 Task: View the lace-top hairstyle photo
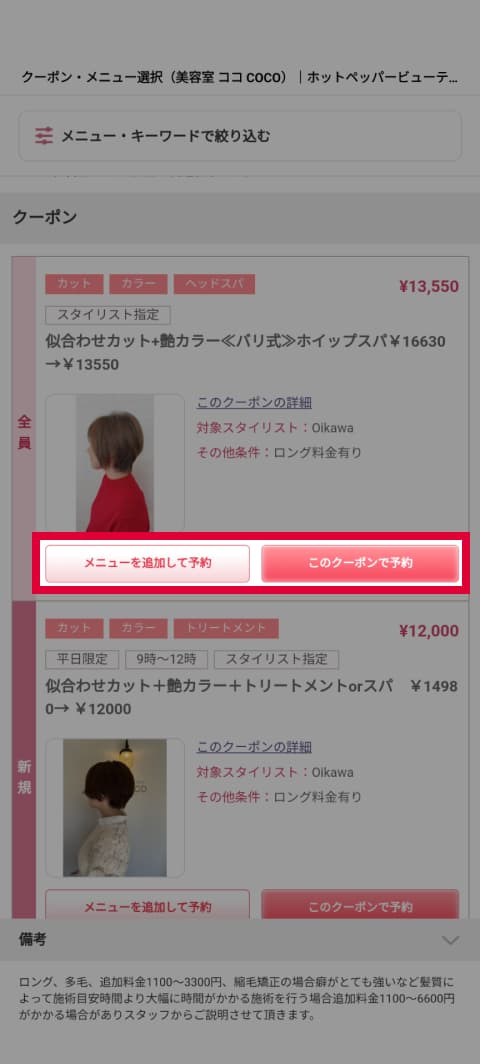click(x=115, y=808)
